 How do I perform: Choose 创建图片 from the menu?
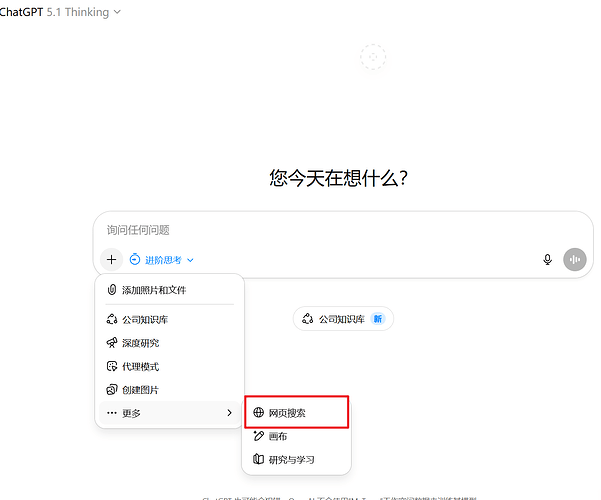[x=169, y=390]
